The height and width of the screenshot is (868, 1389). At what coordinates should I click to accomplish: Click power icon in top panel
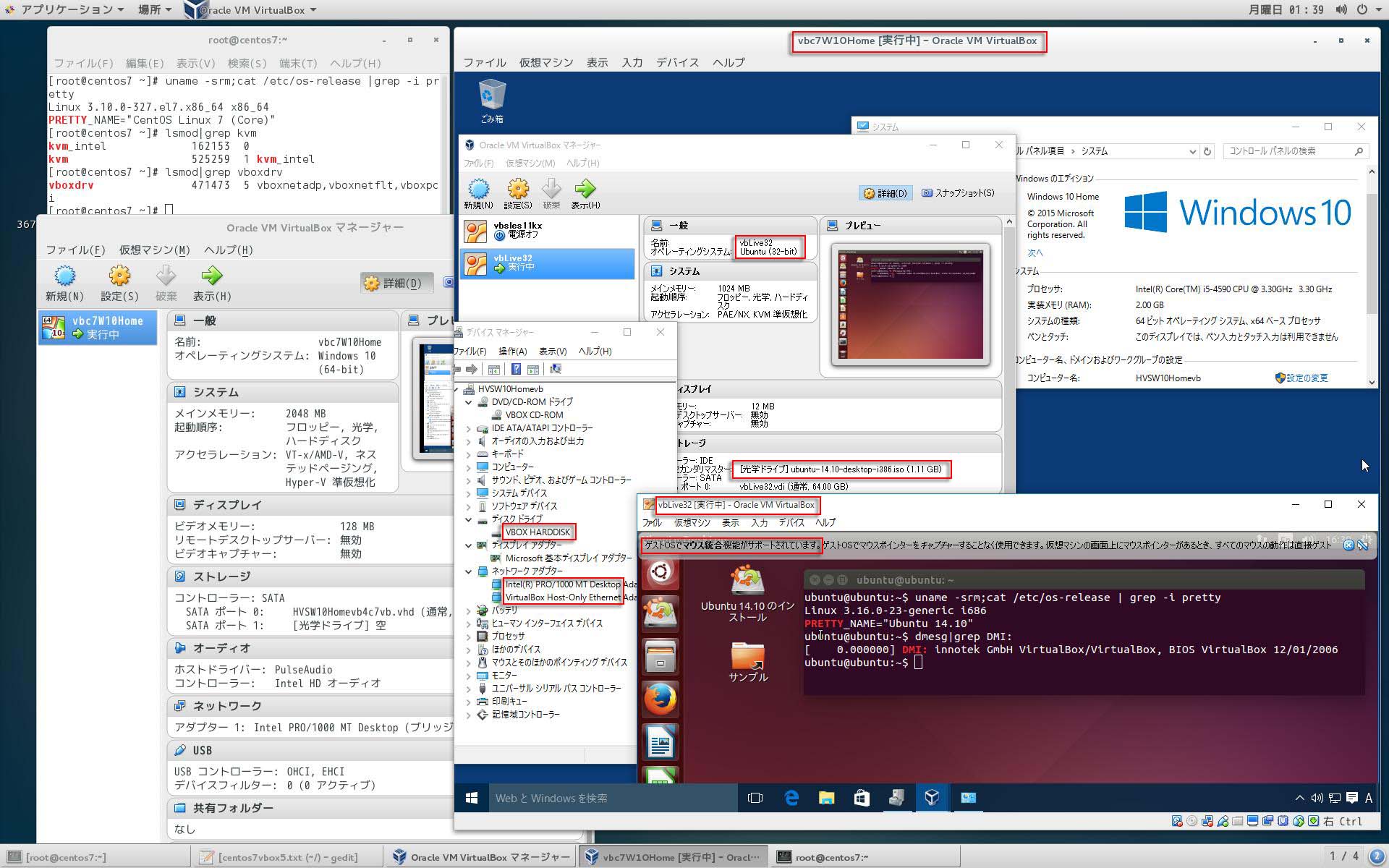1362,9
